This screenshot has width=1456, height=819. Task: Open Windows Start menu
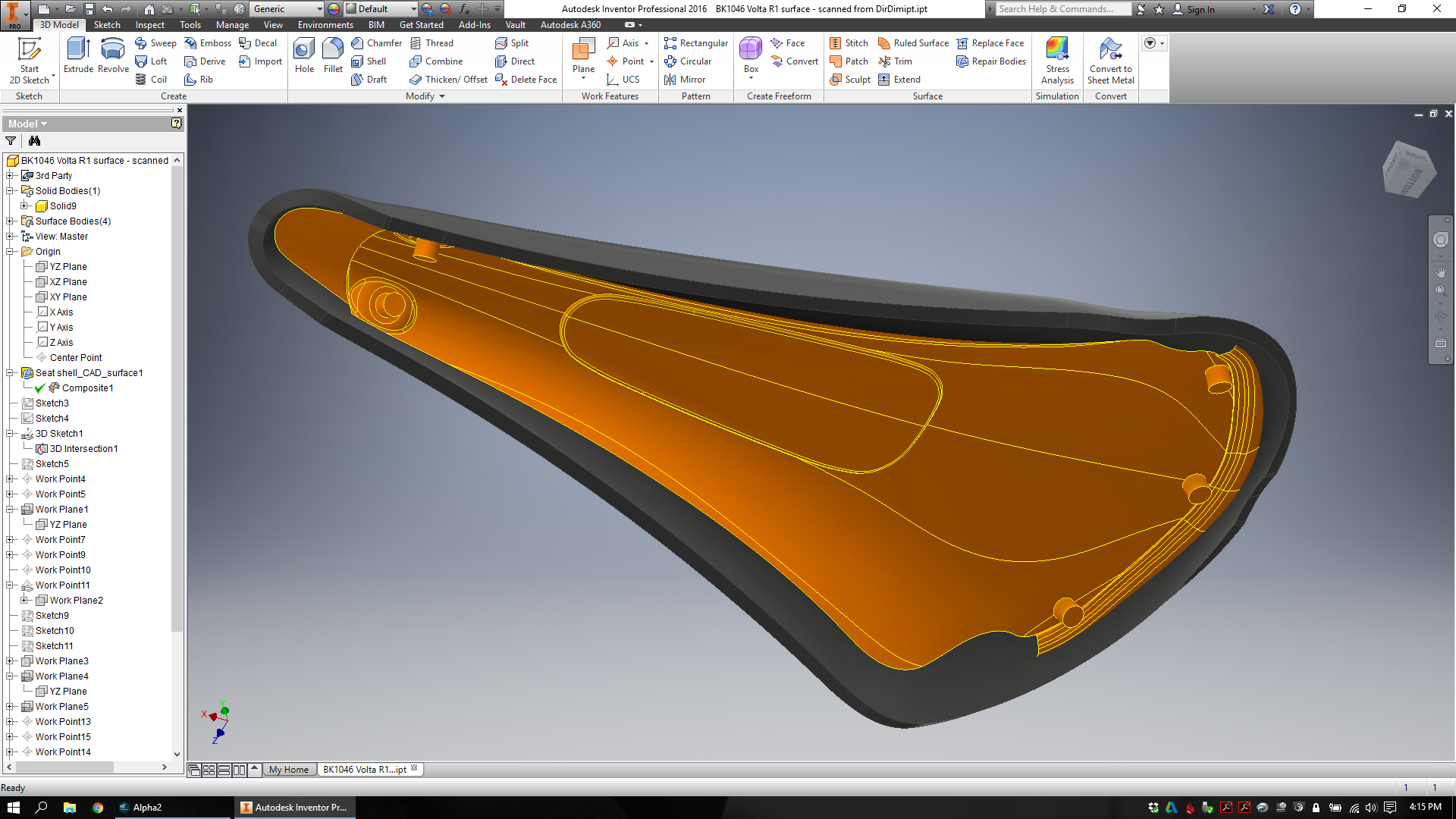(x=14, y=808)
